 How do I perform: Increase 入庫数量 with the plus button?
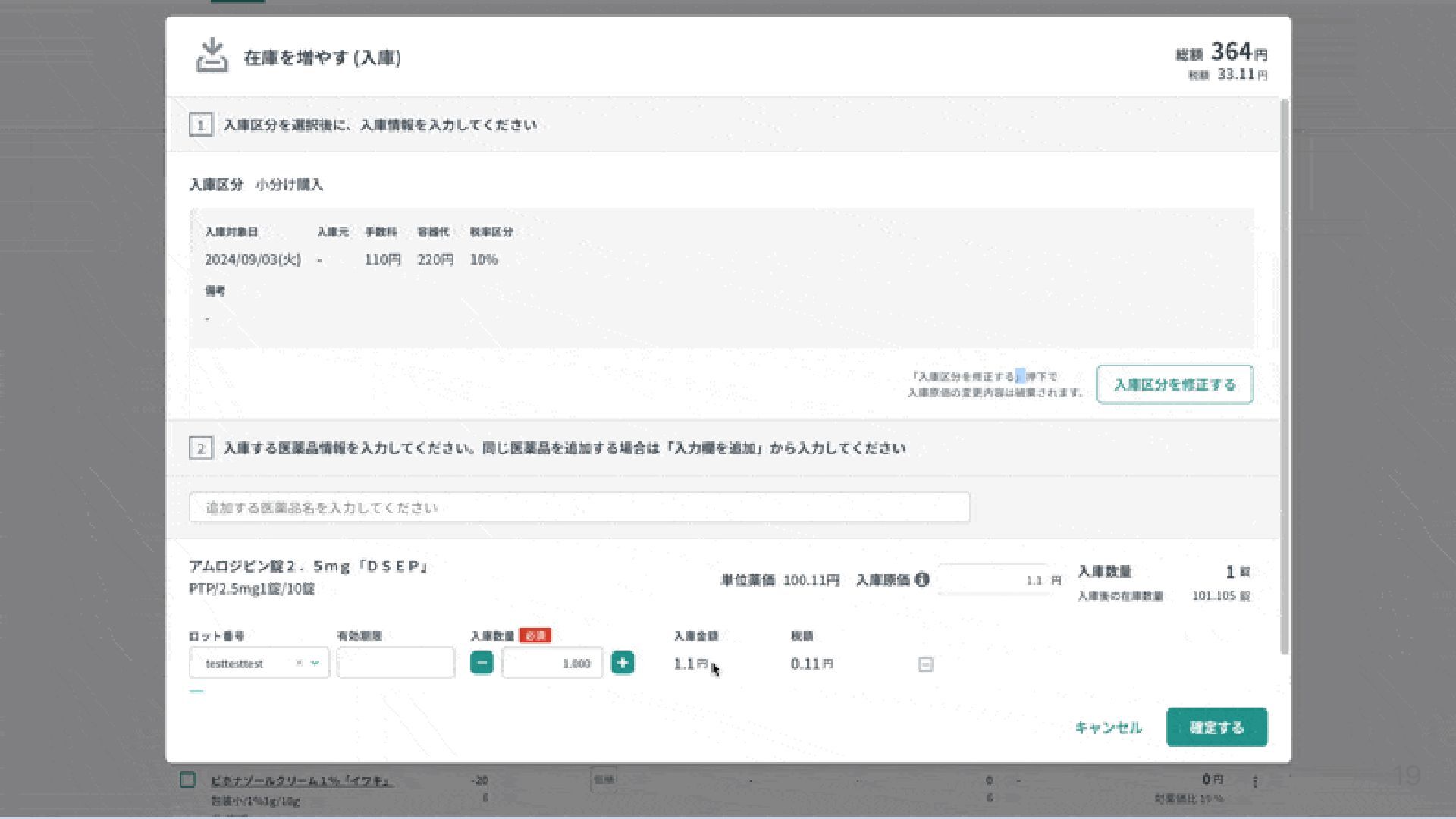click(x=623, y=663)
